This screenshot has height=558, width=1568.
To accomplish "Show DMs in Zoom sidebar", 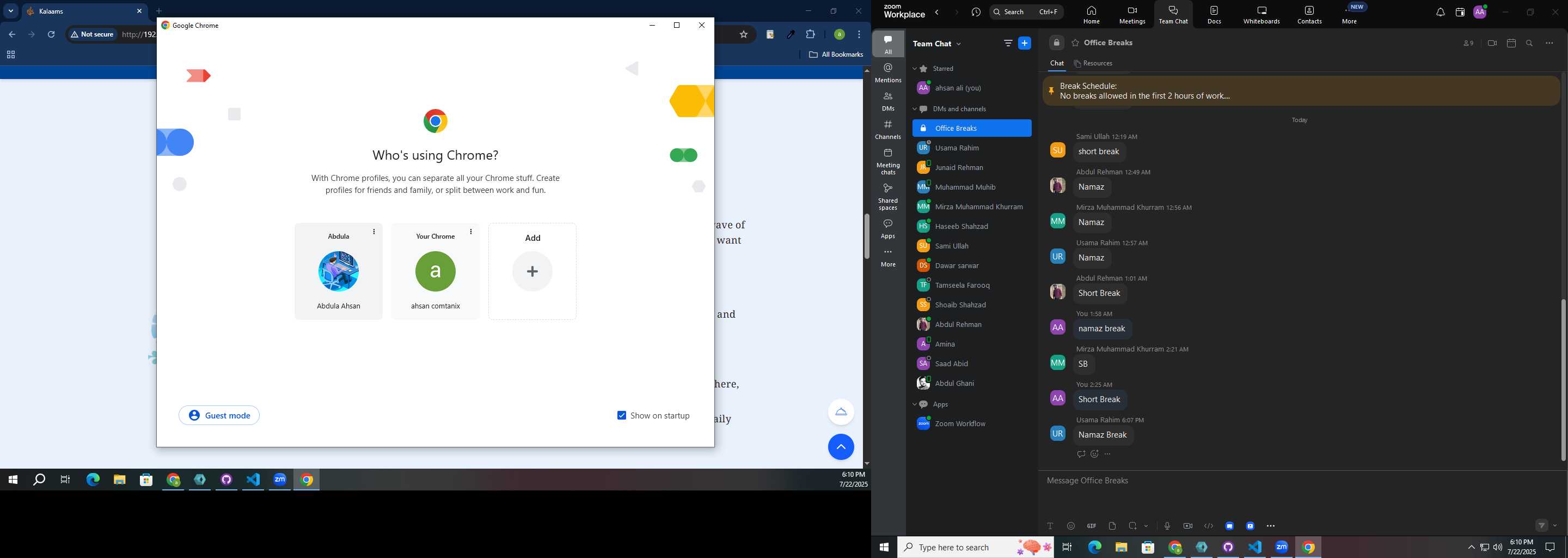I will pos(888,102).
